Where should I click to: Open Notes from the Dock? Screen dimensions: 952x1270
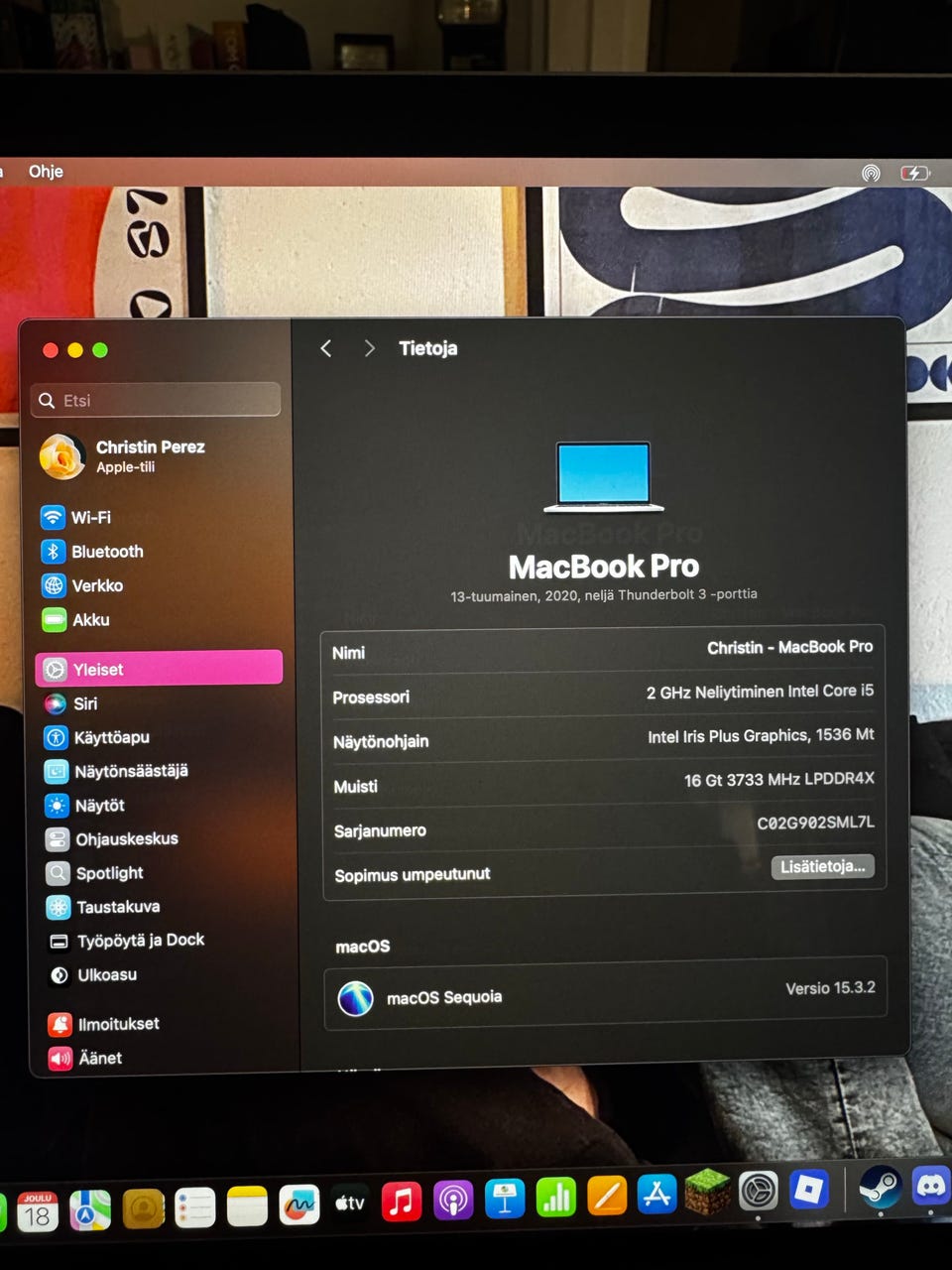pyautogui.click(x=247, y=1206)
